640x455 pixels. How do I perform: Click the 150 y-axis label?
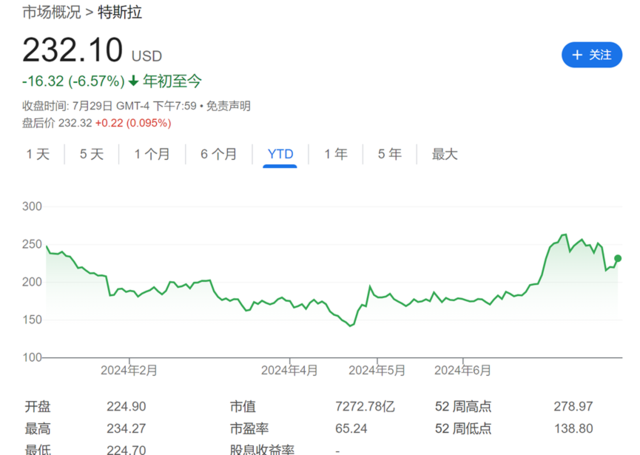tap(32, 320)
